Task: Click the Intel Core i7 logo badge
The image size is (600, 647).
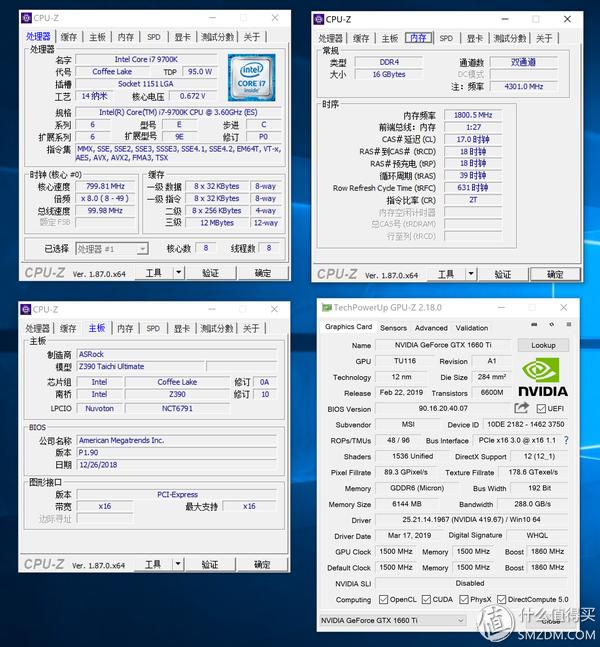Action: [x=251, y=78]
